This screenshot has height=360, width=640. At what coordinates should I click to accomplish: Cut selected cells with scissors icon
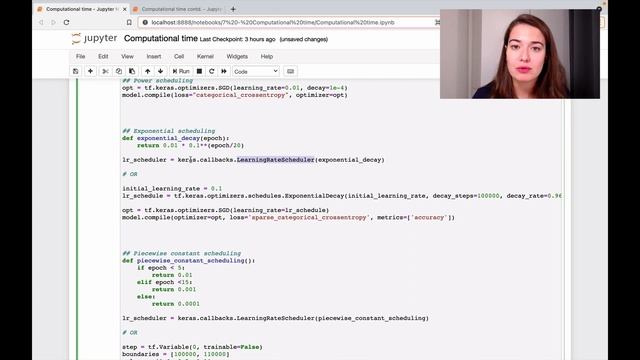point(105,71)
